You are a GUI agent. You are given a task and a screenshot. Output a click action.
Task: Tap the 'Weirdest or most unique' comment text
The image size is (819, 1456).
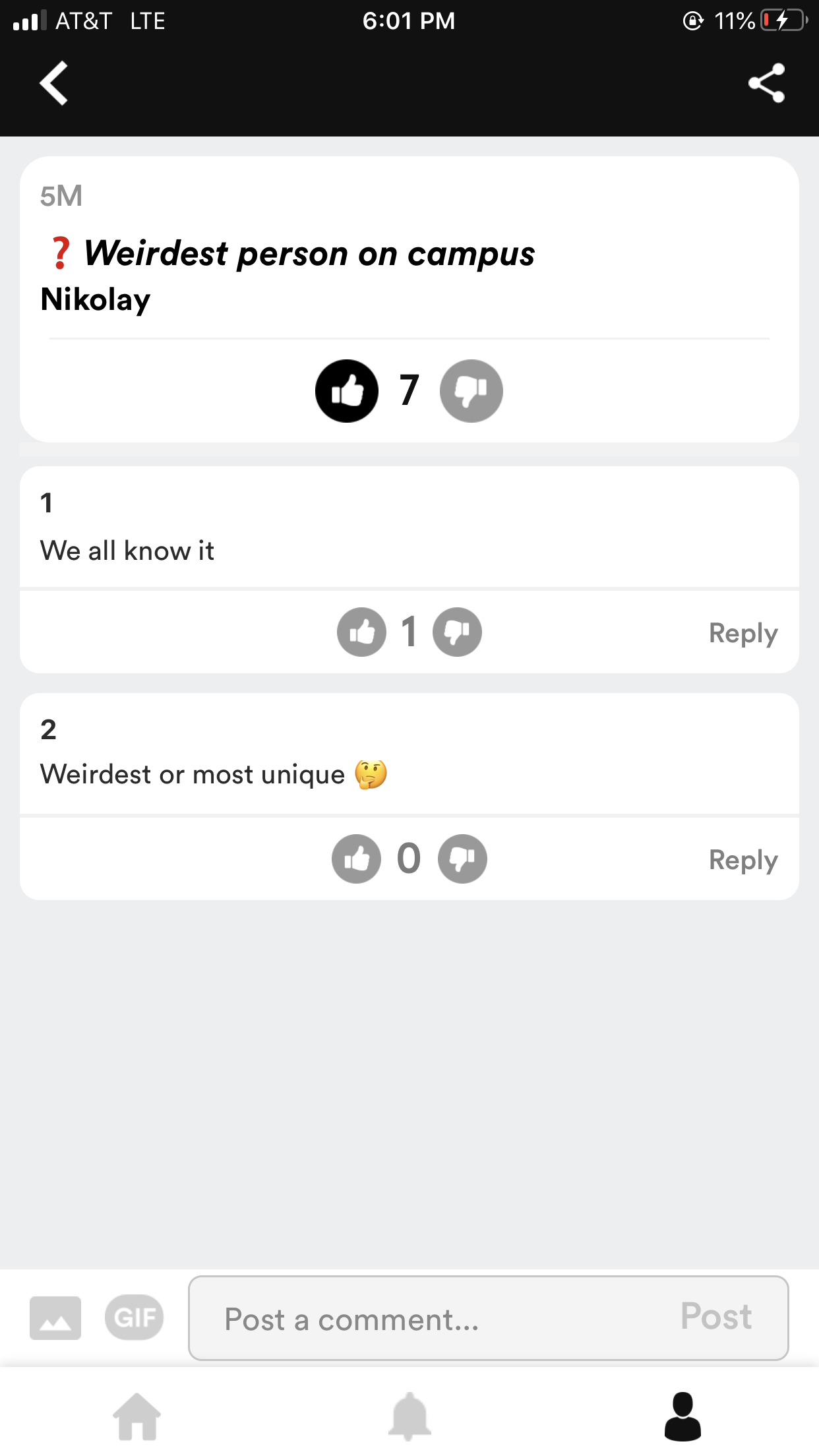pos(193,774)
